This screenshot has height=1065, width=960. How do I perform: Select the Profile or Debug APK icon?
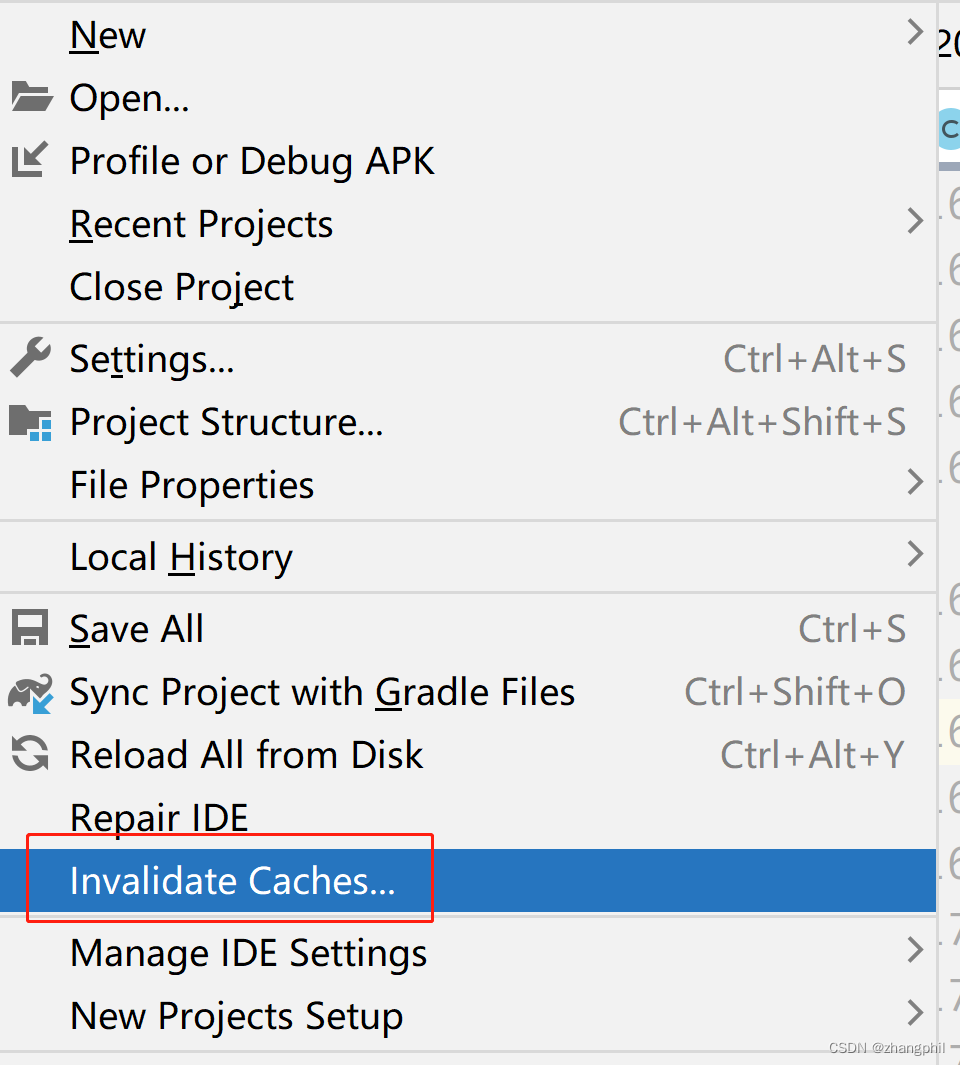tap(30, 160)
